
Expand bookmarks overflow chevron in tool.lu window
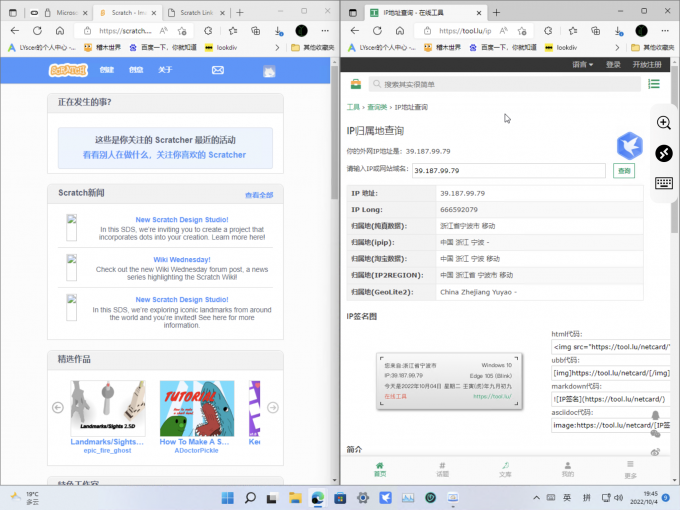[617, 47]
